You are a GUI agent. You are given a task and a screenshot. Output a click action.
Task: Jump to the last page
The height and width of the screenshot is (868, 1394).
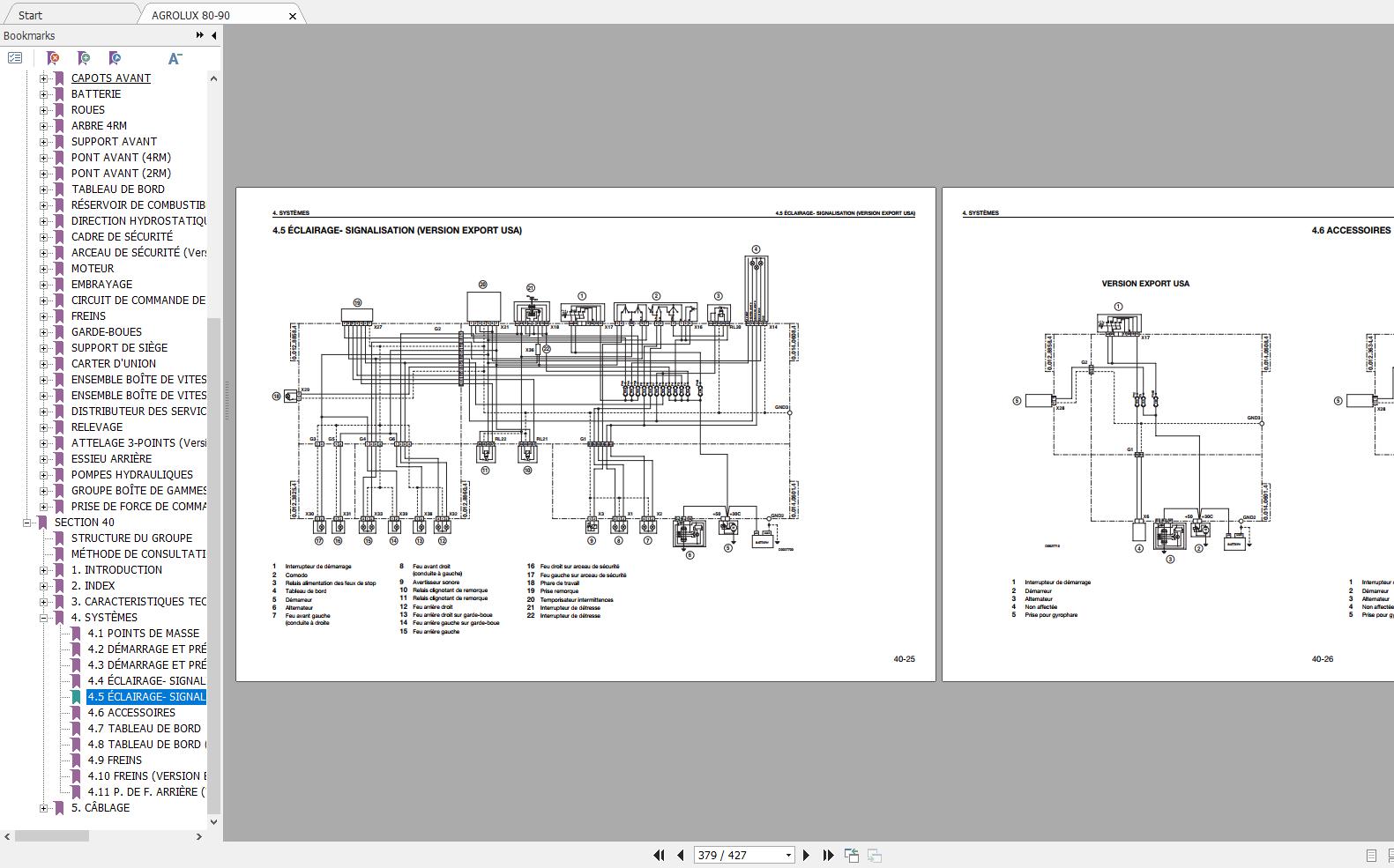pos(828,855)
